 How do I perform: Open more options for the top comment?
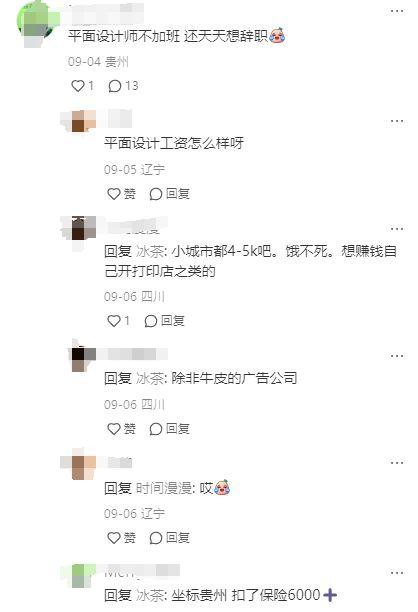pos(397,11)
